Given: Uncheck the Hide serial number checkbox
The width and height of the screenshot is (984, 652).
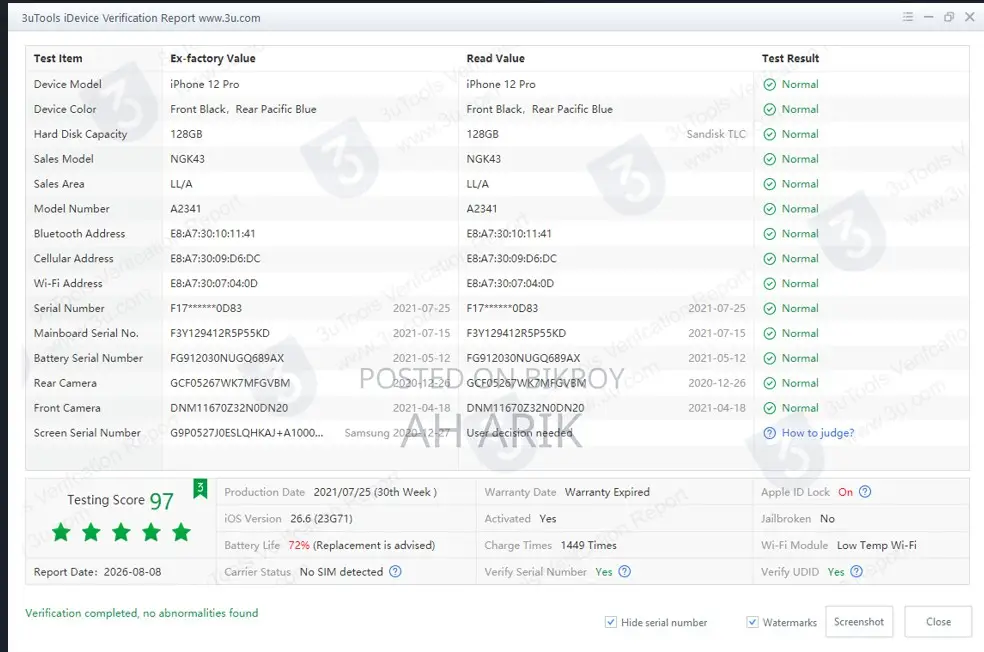Looking at the screenshot, I should tap(611, 622).
